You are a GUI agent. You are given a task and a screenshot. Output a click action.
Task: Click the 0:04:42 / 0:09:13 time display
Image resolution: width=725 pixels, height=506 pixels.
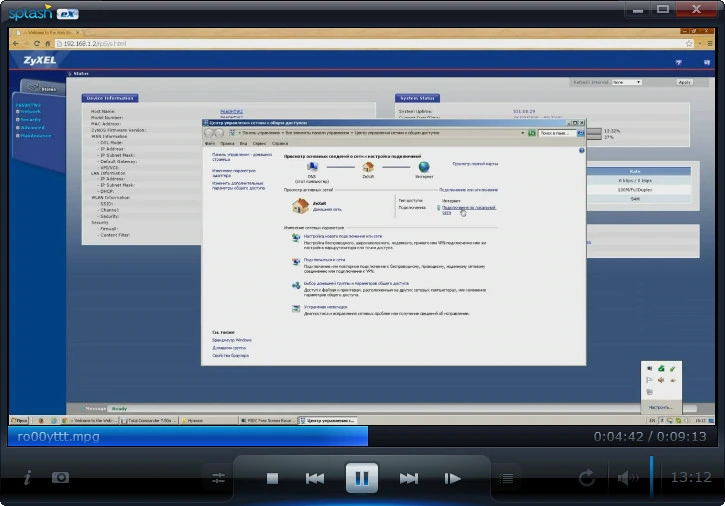coord(650,436)
